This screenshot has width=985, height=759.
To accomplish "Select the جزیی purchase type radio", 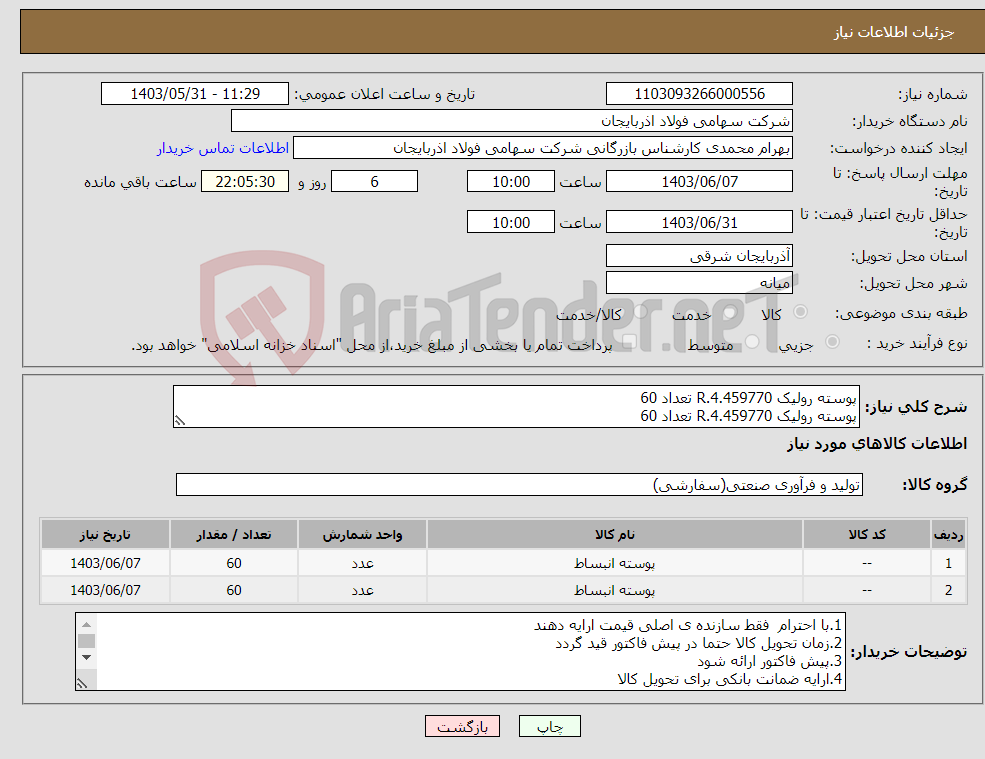I will click(832, 342).
